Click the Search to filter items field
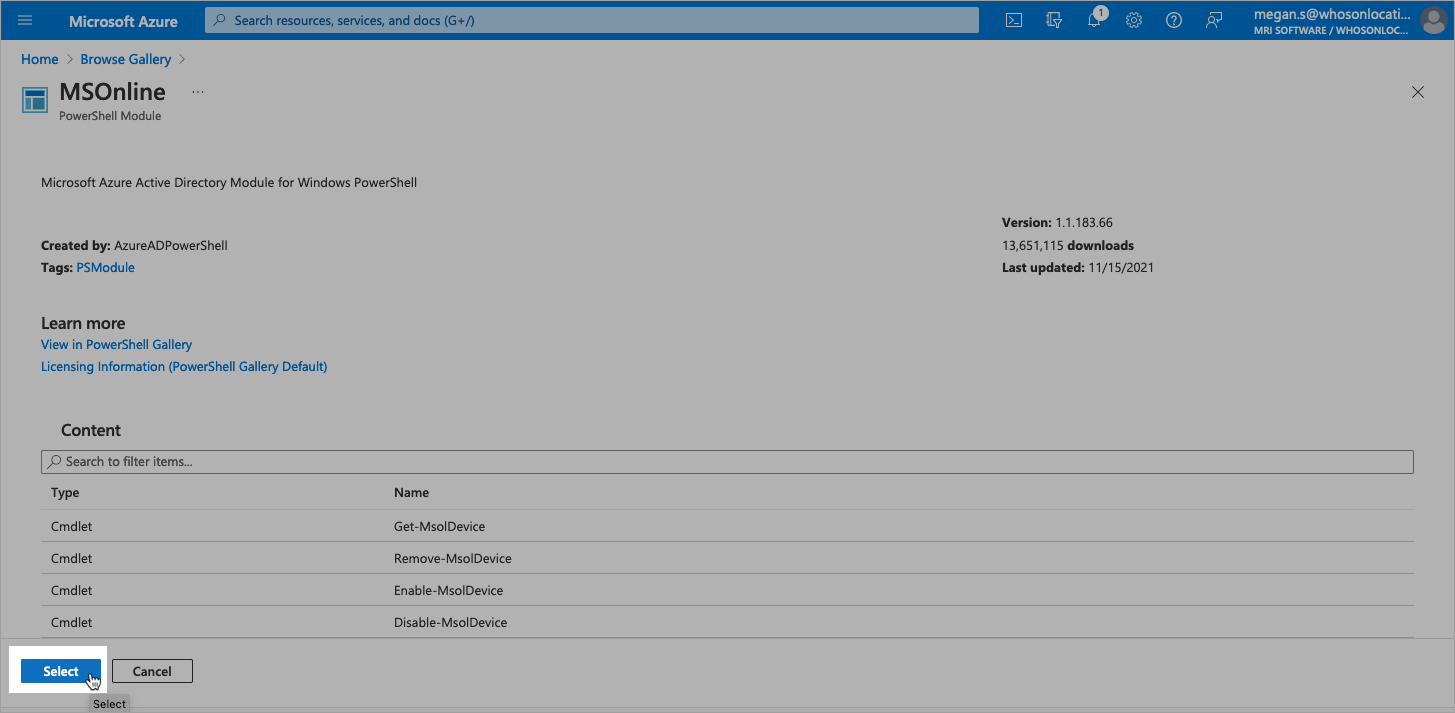This screenshot has height=713, width=1455. click(727, 461)
